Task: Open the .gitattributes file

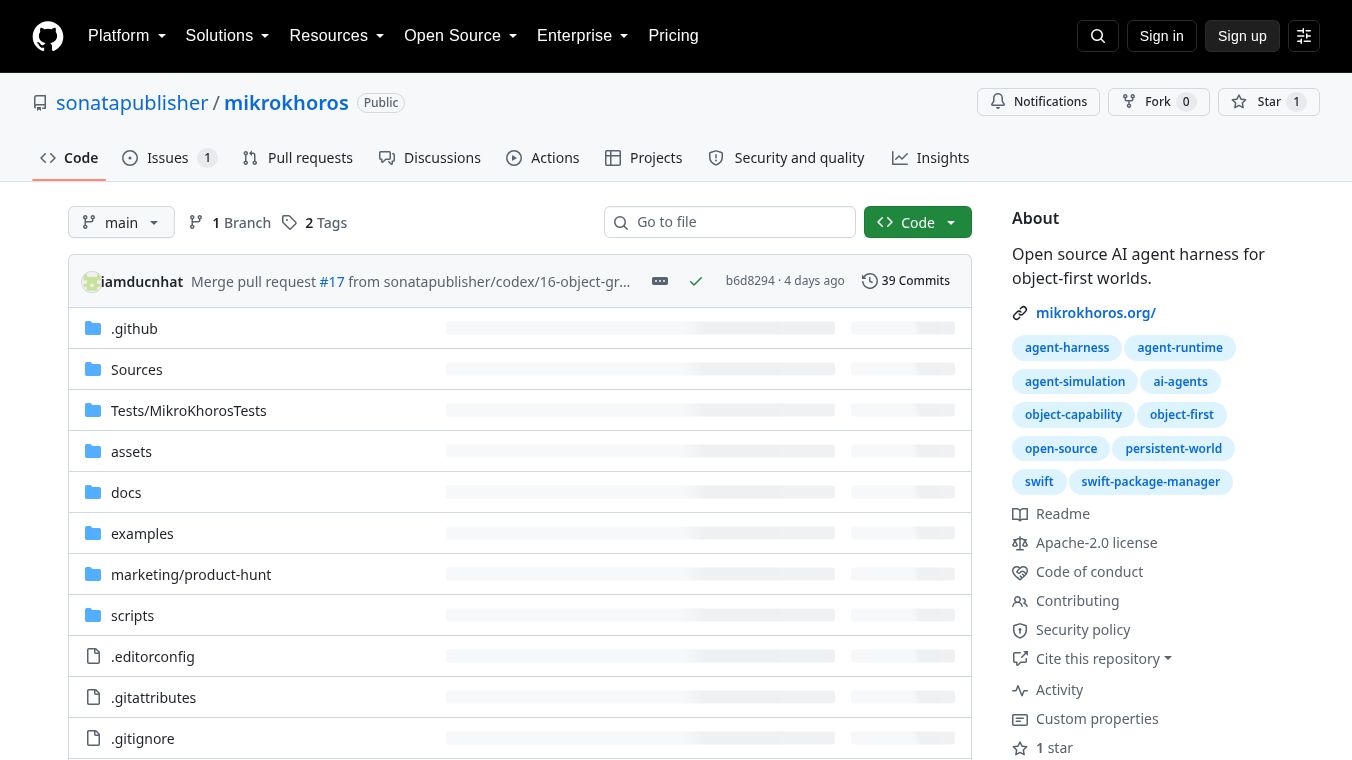Action: [153, 698]
